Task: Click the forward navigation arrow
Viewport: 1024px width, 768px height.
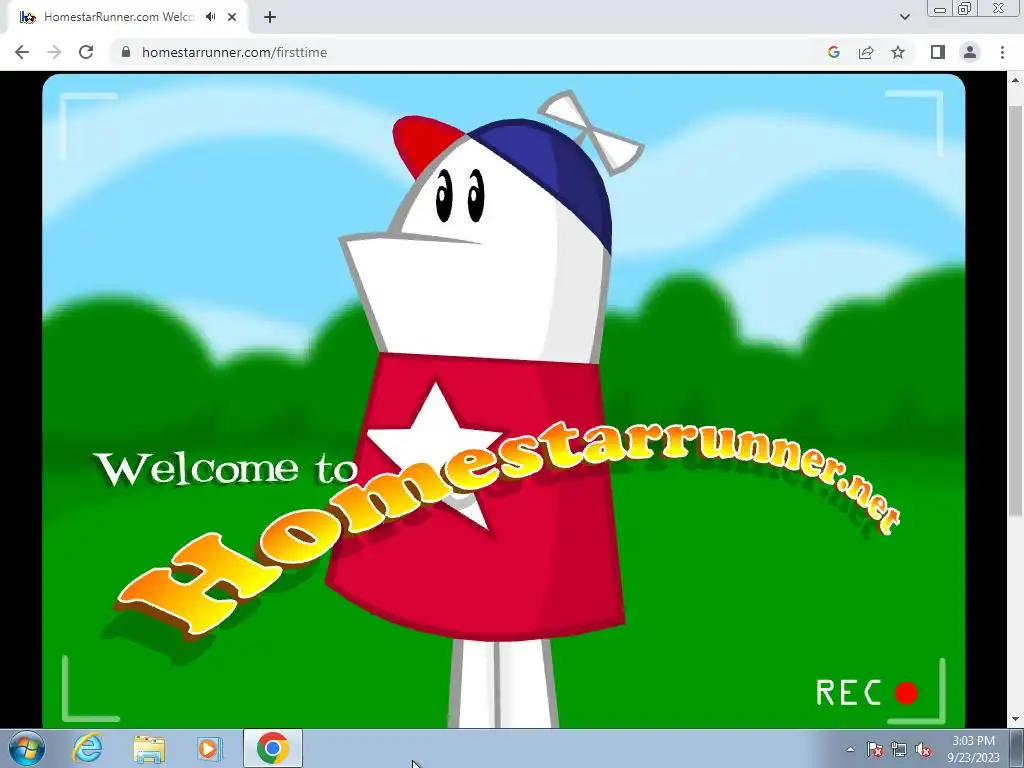Action: tap(54, 52)
